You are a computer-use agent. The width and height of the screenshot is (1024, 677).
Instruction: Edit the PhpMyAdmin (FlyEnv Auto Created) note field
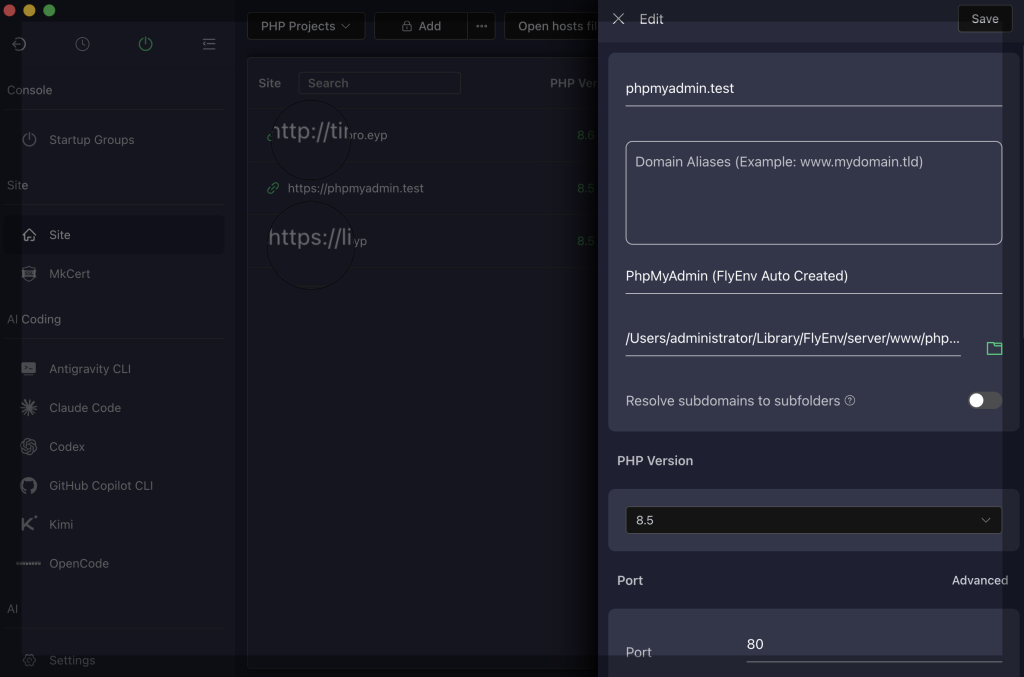tap(814, 276)
